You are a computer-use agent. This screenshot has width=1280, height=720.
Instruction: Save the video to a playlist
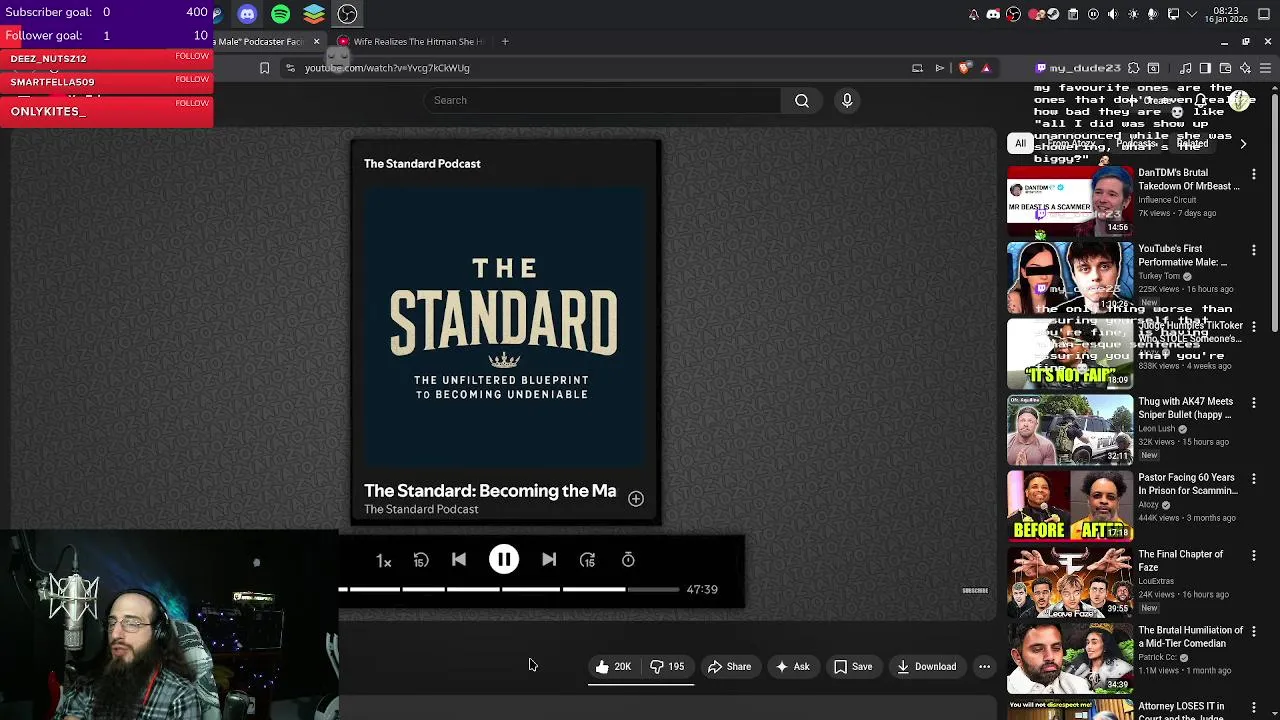pos(853,667)
